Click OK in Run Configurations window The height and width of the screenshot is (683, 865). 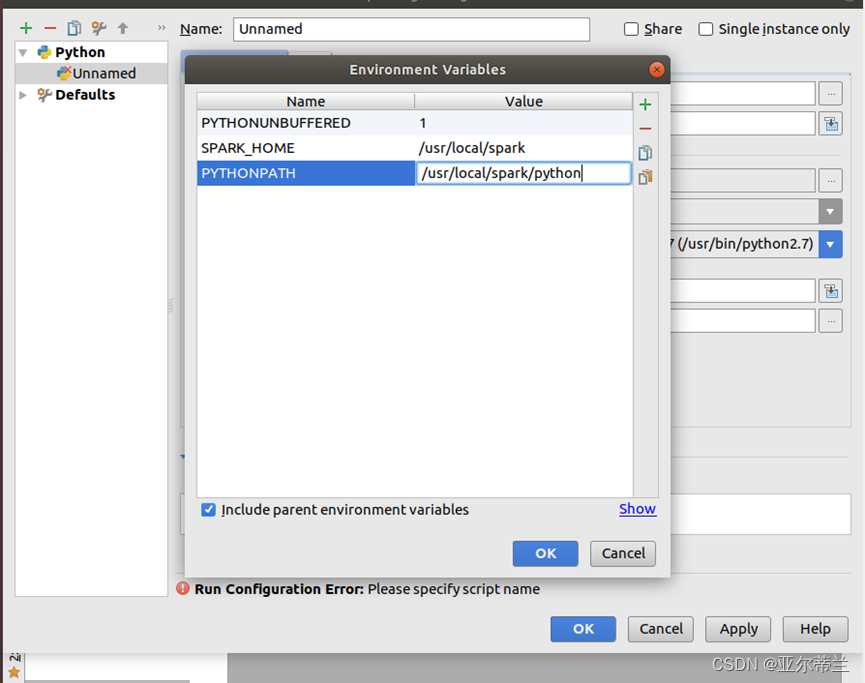click(583, 629)
